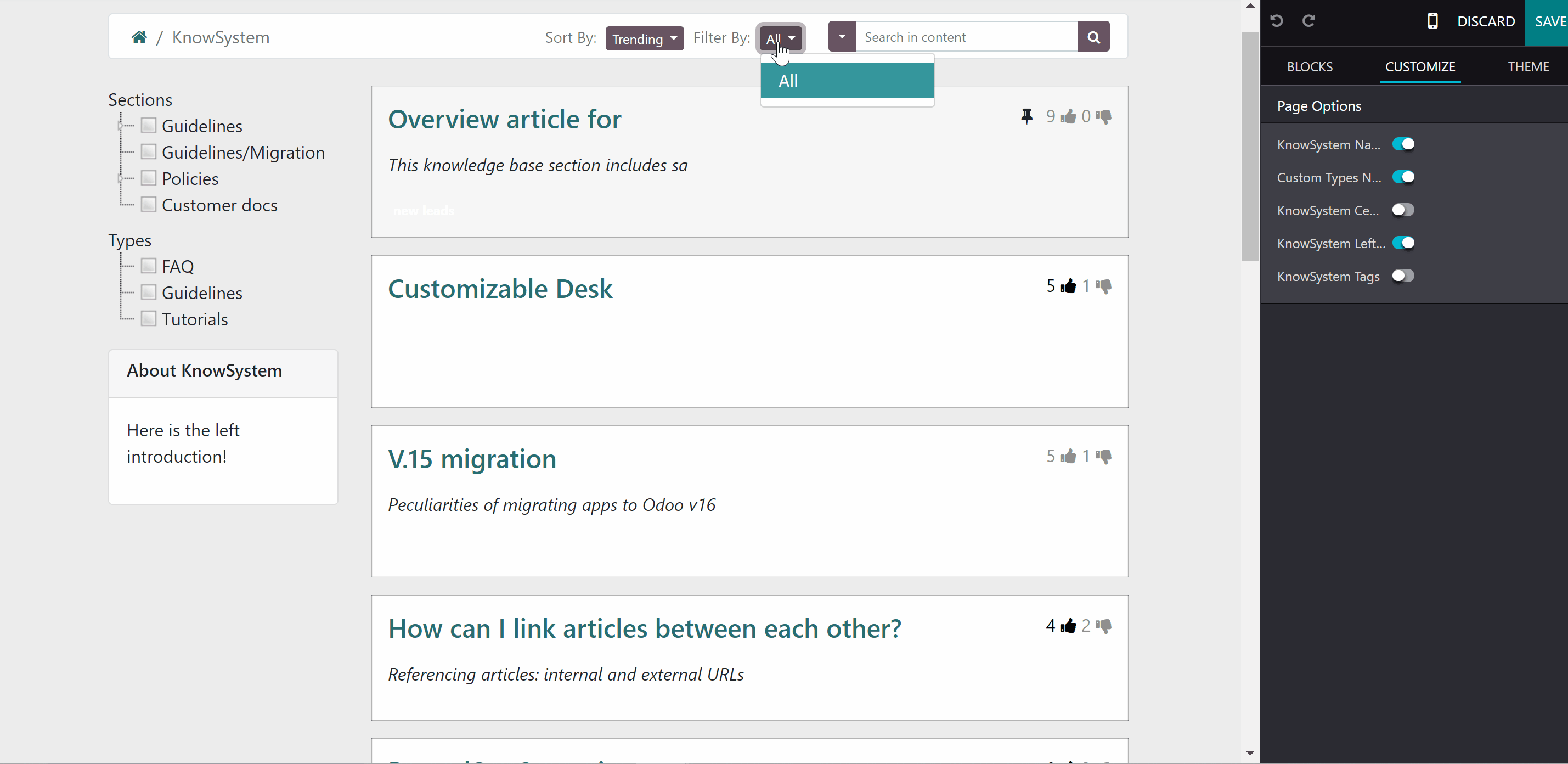Click 'This knowledge base section' description
Viewport: 1568px width, 764px height.
coord(538,165)
